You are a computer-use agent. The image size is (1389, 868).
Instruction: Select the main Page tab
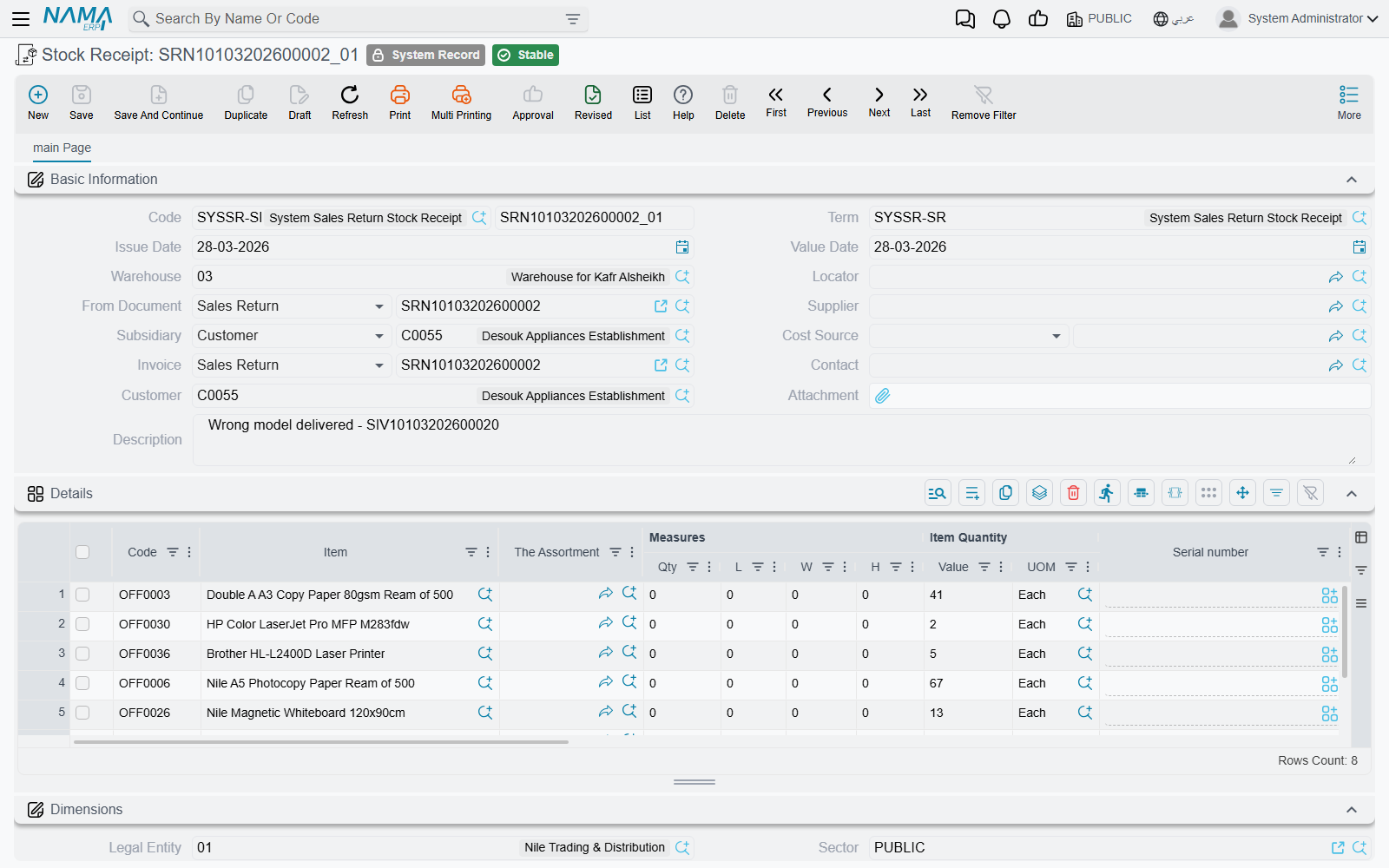(62, 148)
